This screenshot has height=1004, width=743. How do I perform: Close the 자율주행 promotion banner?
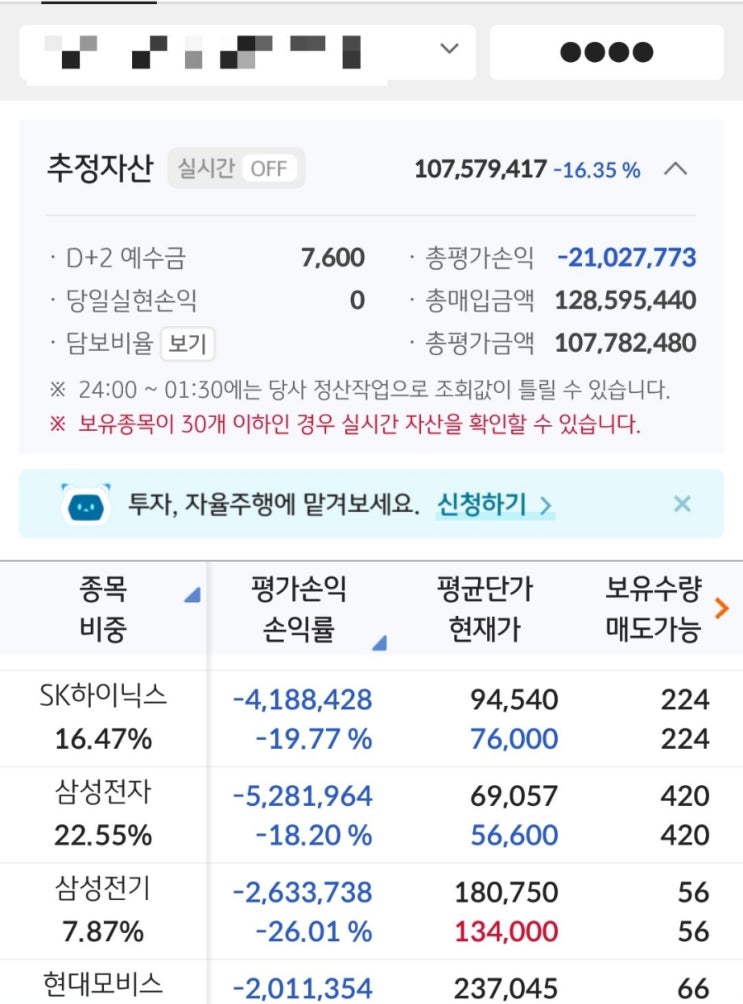tap(682, 504)
